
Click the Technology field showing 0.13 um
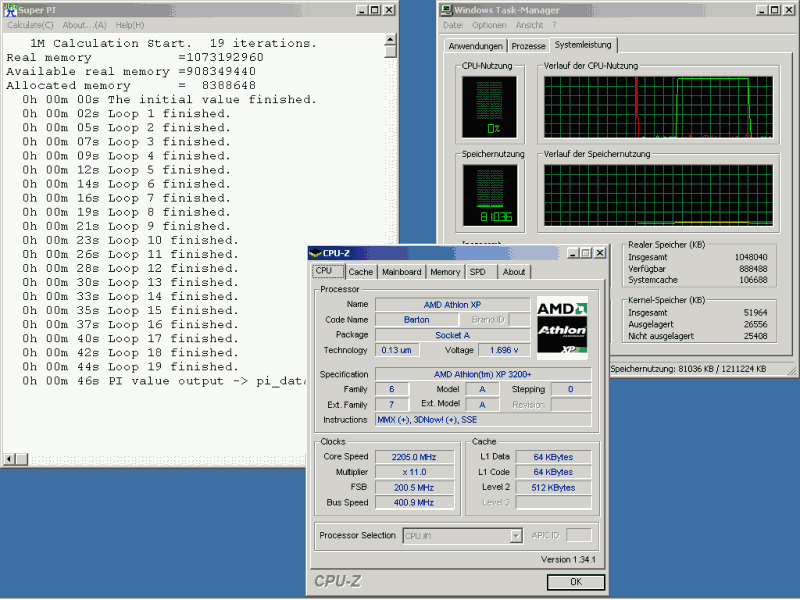[397, 350]
